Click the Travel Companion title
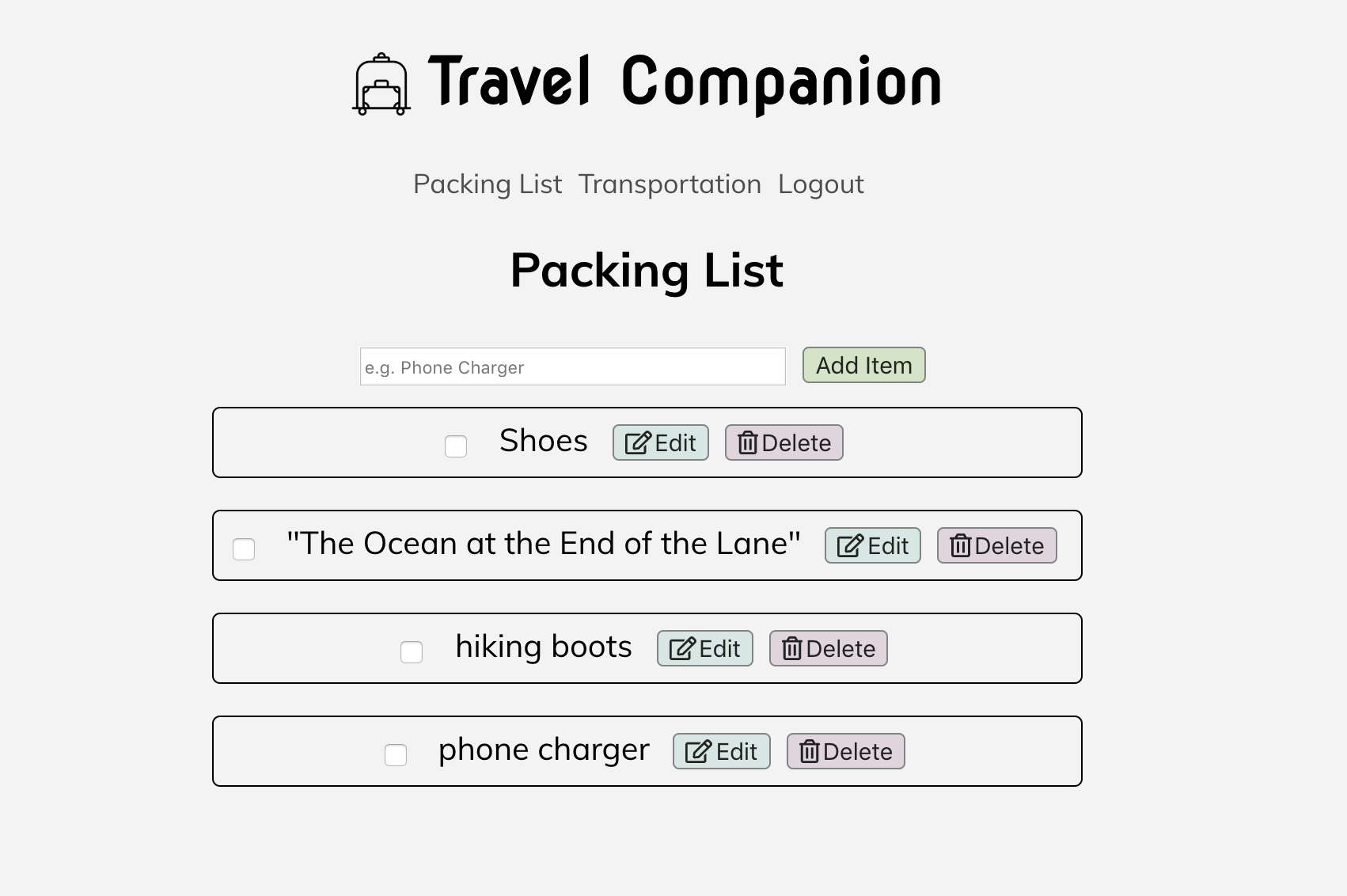Image resolution: width=1347 pixels, height=896 pixels. tap(685, 82)
